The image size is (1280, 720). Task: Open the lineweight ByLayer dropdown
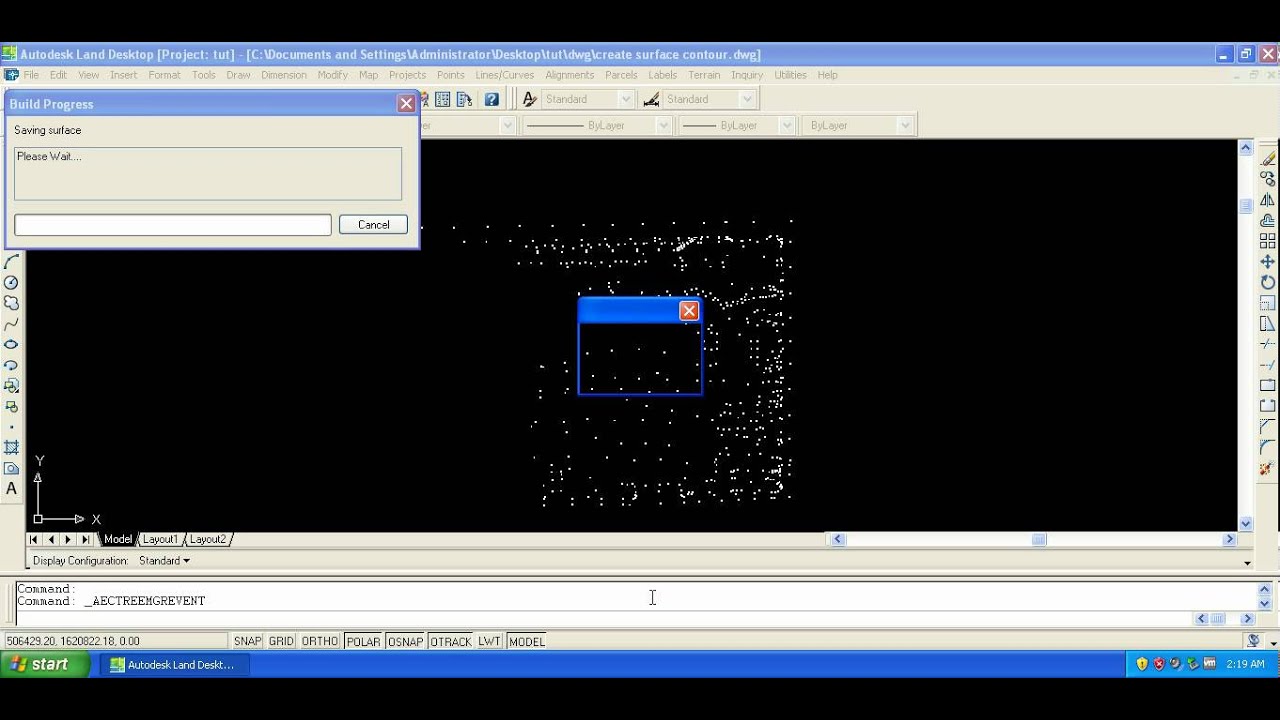click(787, 125)
